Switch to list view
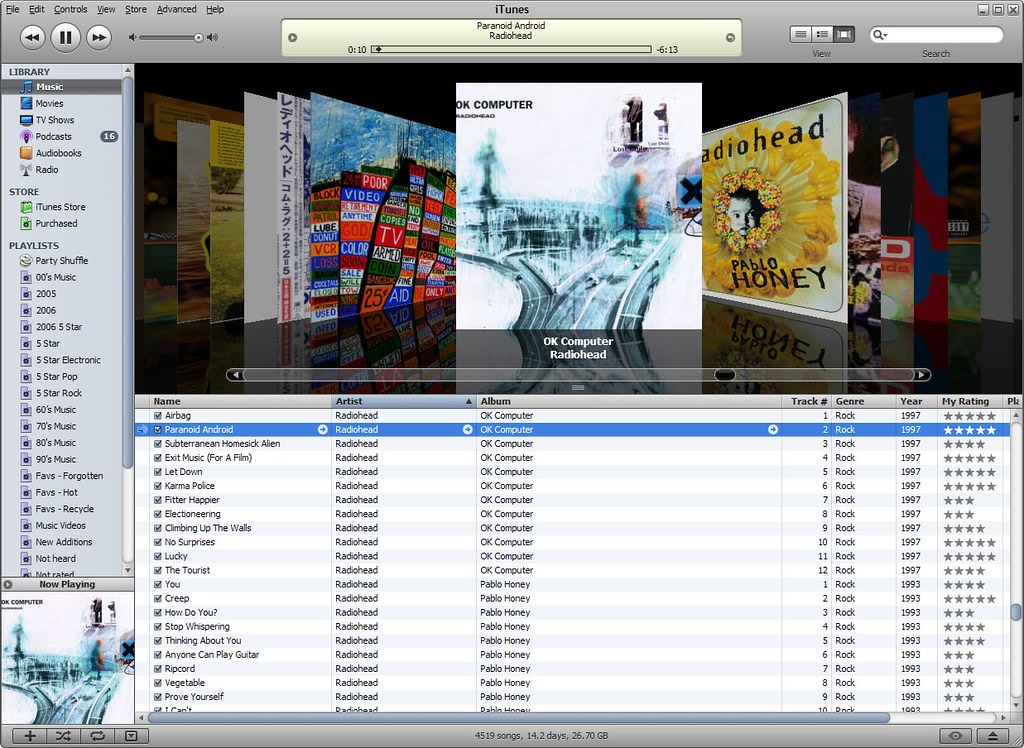The image size is (1024, 748). [801, 35]
